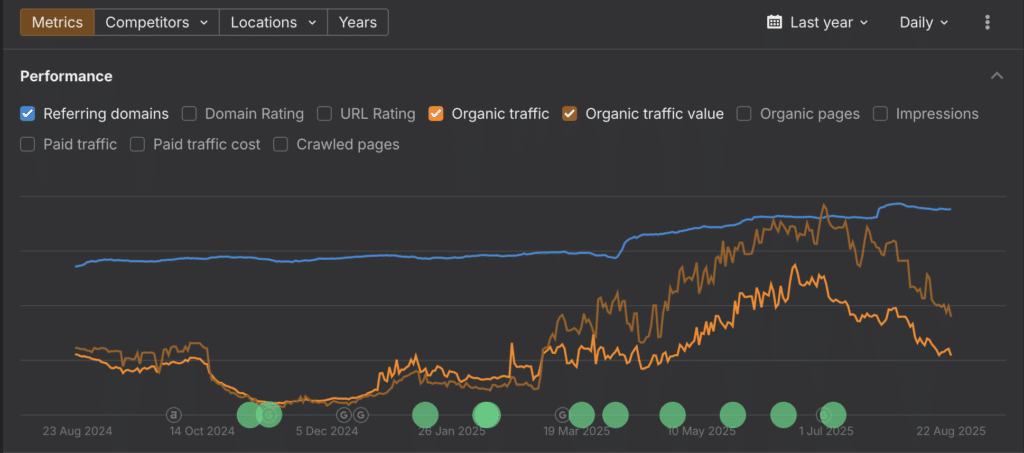Collapse the Performance section with the chevron
The width and height of the screenshot is (1024, 453).
coord(996,76)
